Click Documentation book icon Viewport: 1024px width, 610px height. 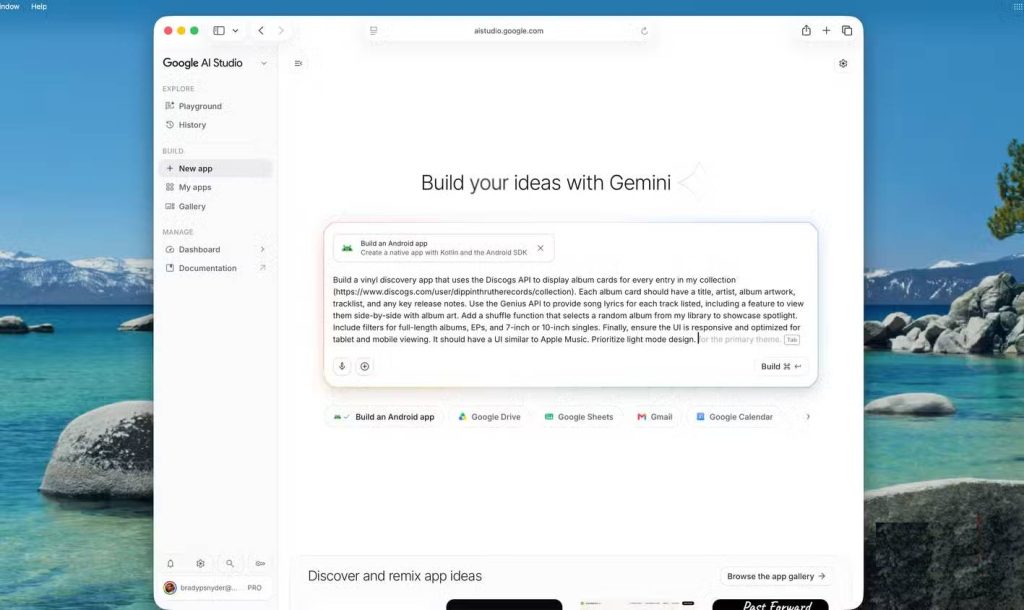pyautogui.click(x=170, y=268)
